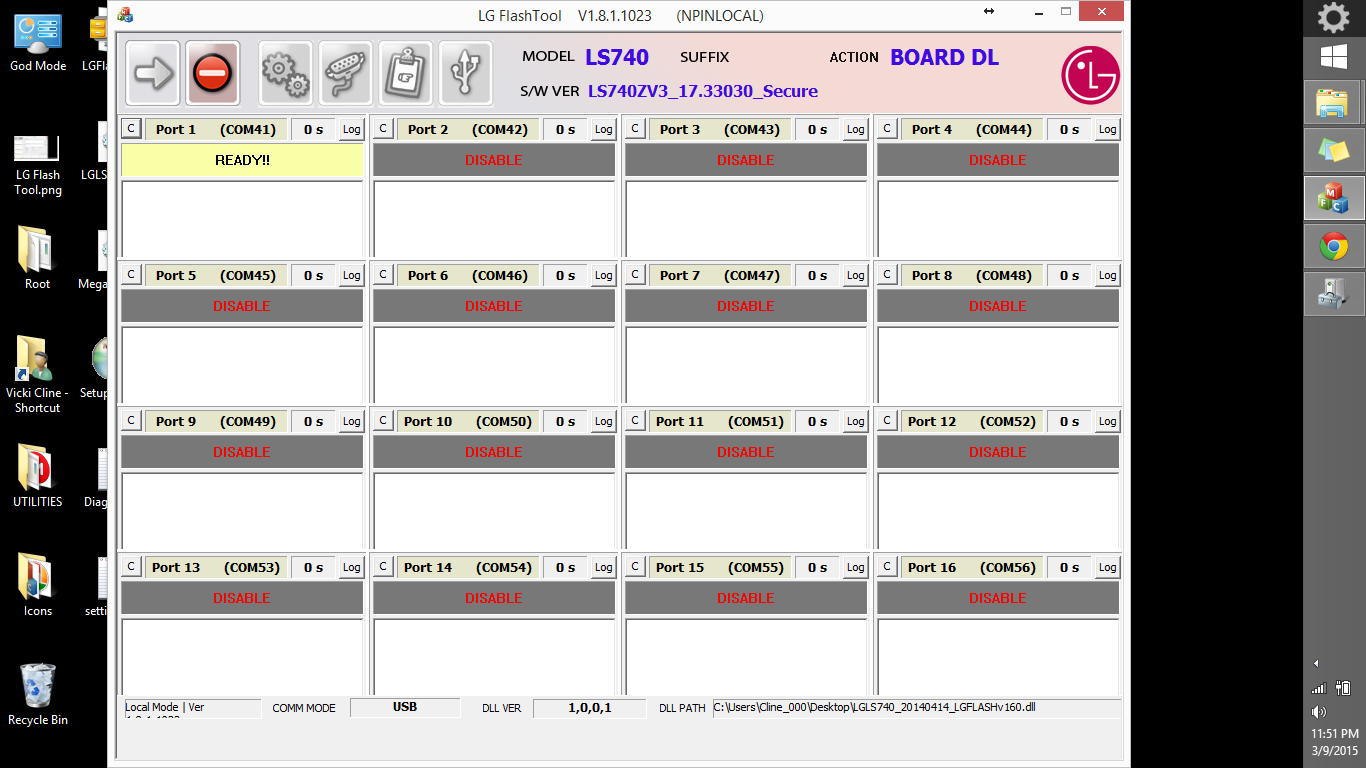Click the Port 11 output box
Image resolution: width=1366 pixels, height=768 pixels.
(746, 511)
